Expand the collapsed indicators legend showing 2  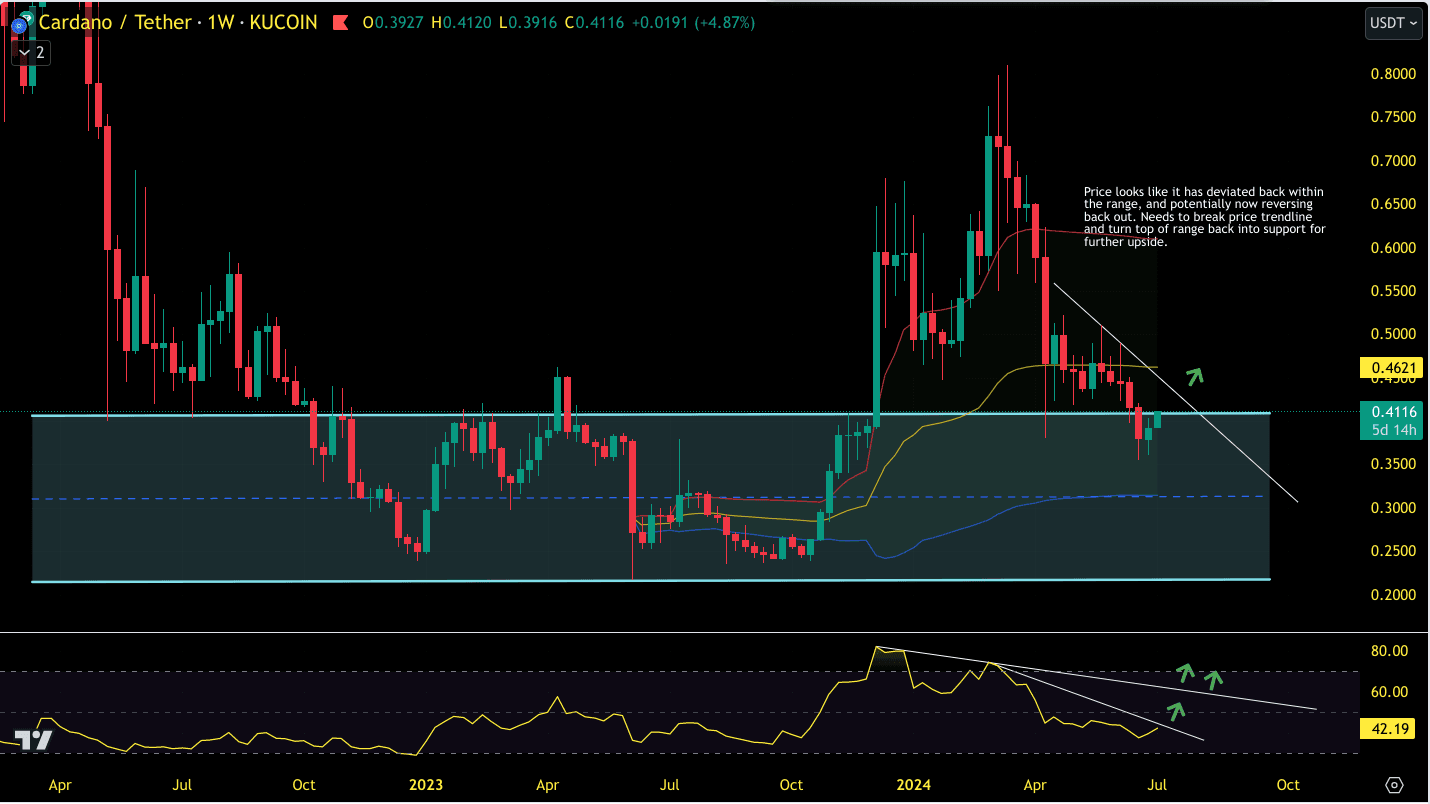30,52
